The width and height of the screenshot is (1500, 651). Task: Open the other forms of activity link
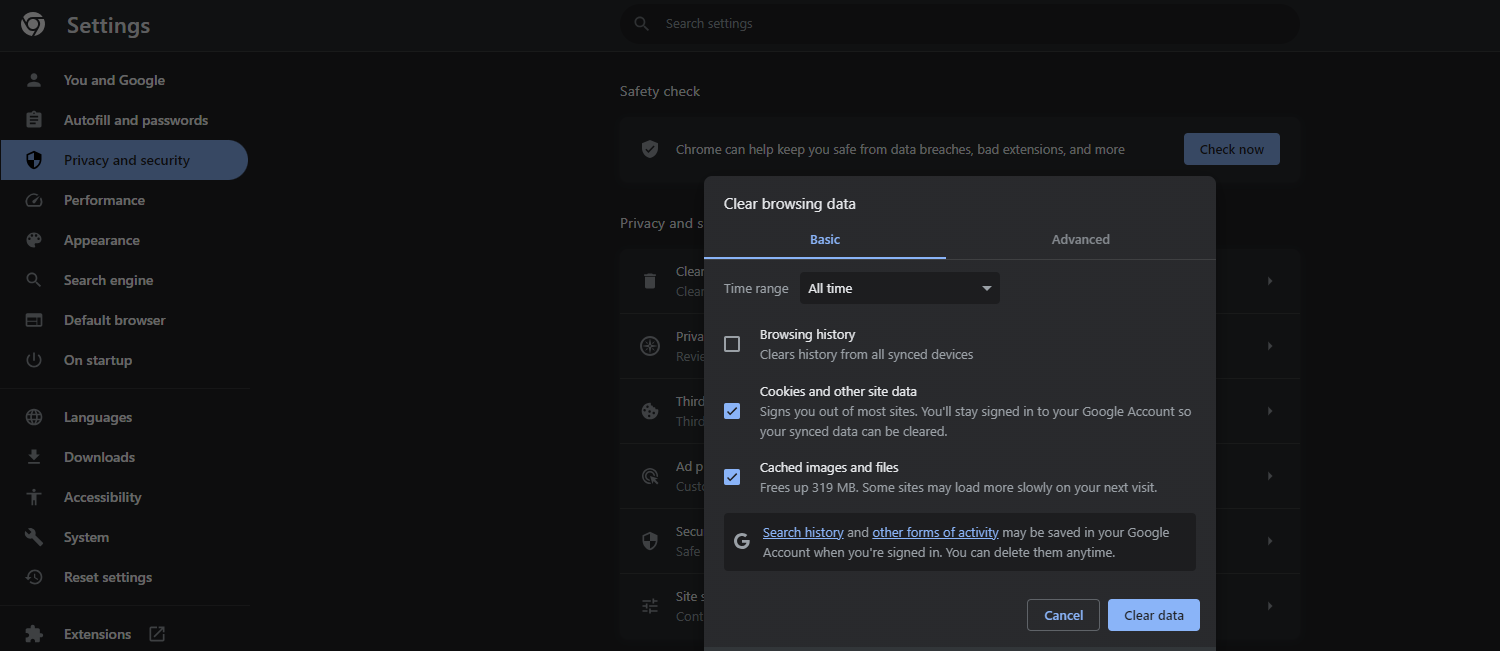936,533
